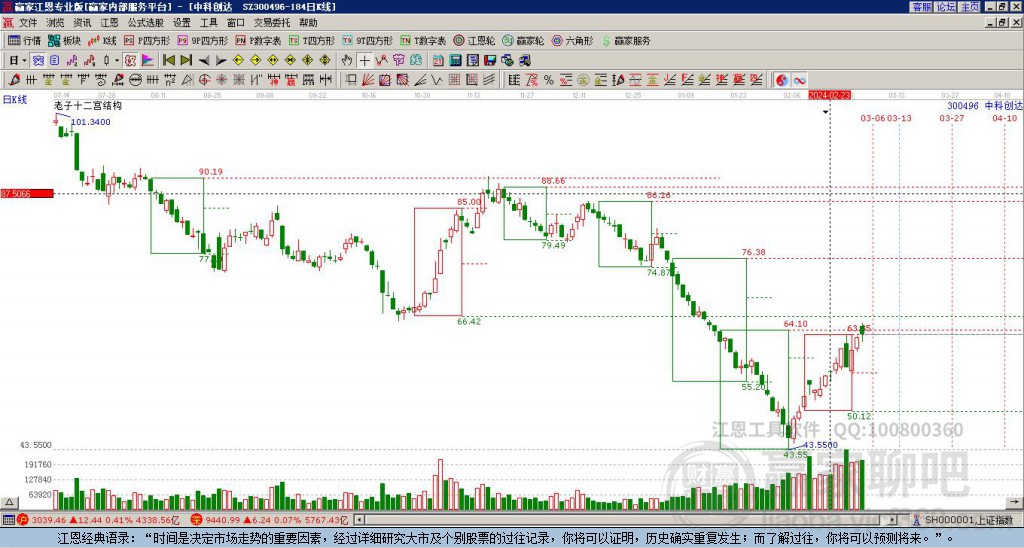Open the P数字表 number table

pyautogui.click(x=258, y=40)
